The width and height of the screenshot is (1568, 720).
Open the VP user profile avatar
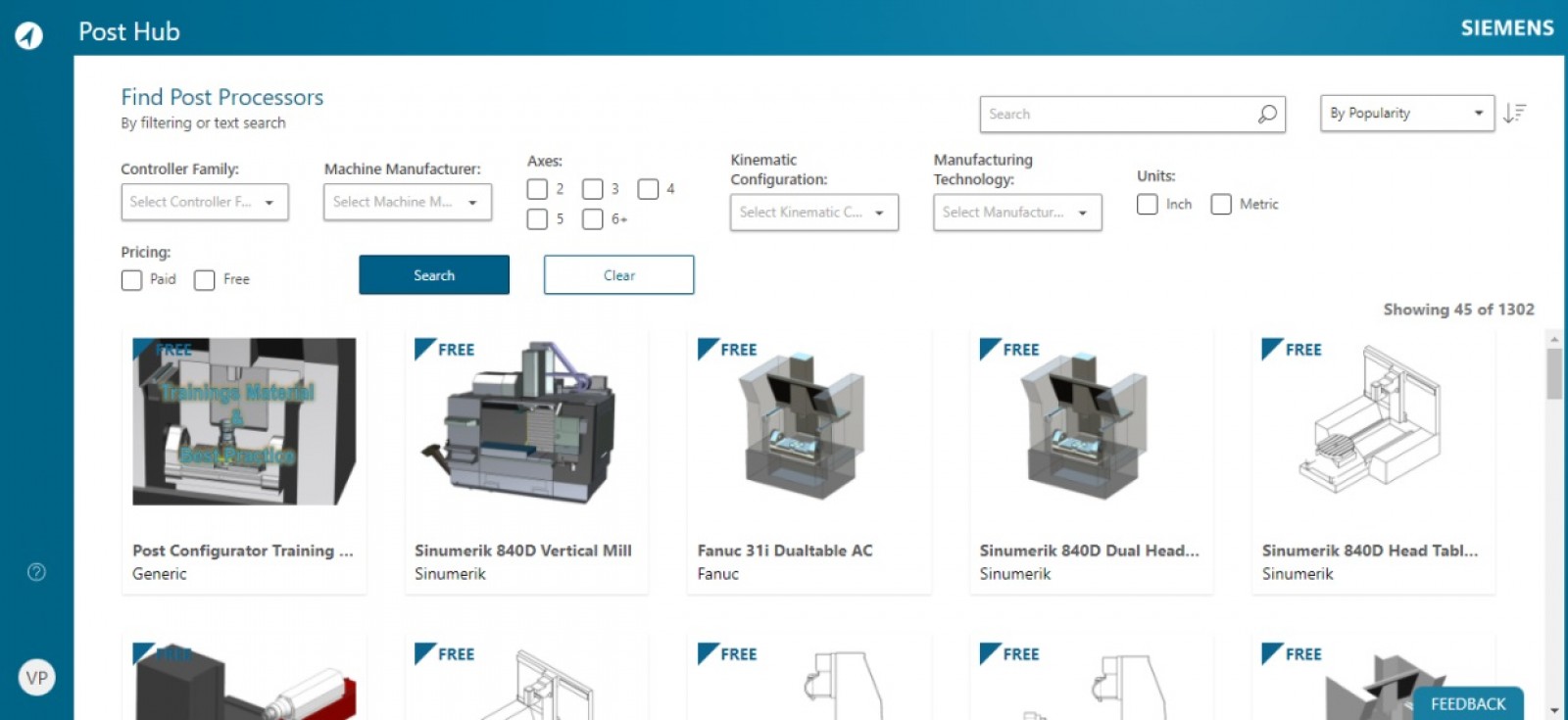36,678
